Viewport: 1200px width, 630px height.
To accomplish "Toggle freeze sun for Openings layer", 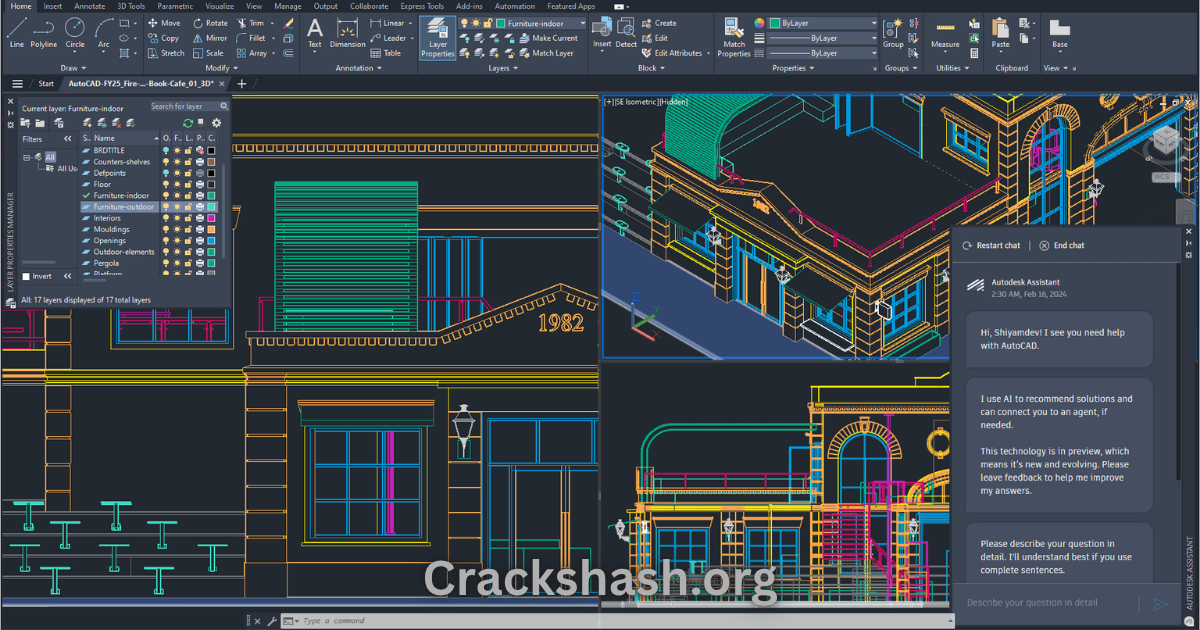I will (x=177, y=241).
